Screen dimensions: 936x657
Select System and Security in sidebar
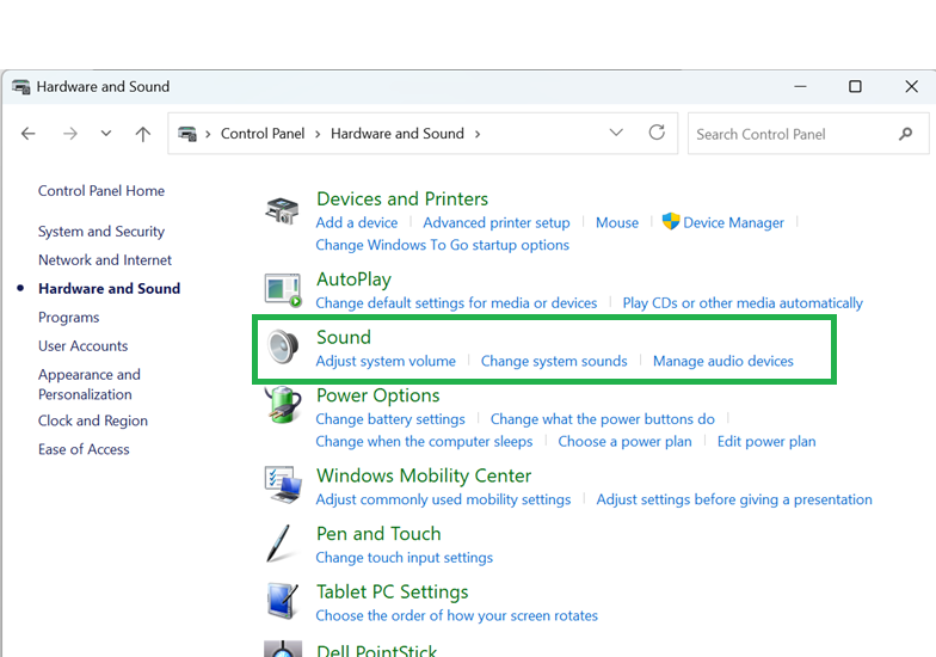click(x=101, y=232)
